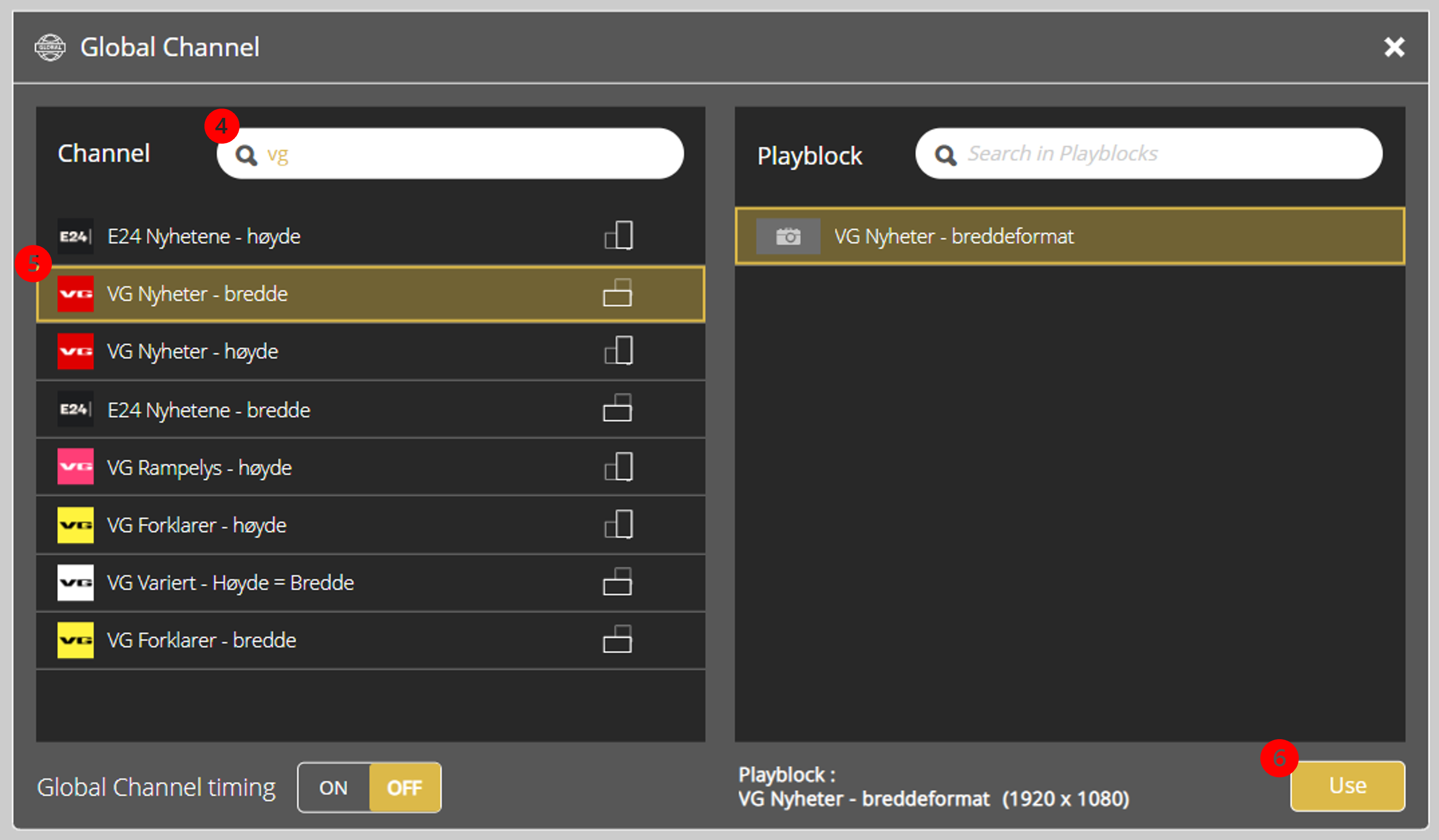This screenshot has width=1439, height=840.
Task: Click red VG logo of Nyheter - bredde
Action: pyautogui.click(x=76, y=294)
